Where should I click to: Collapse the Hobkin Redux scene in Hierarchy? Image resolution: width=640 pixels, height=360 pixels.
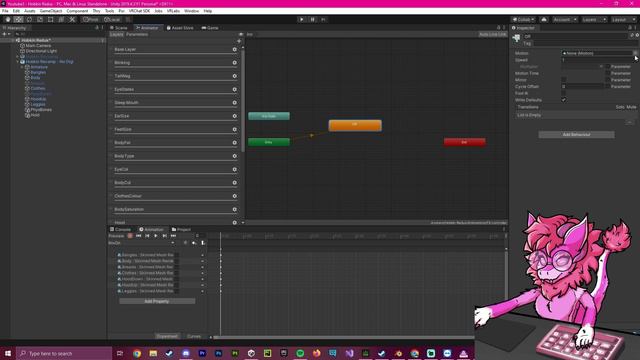coord(13,40)
